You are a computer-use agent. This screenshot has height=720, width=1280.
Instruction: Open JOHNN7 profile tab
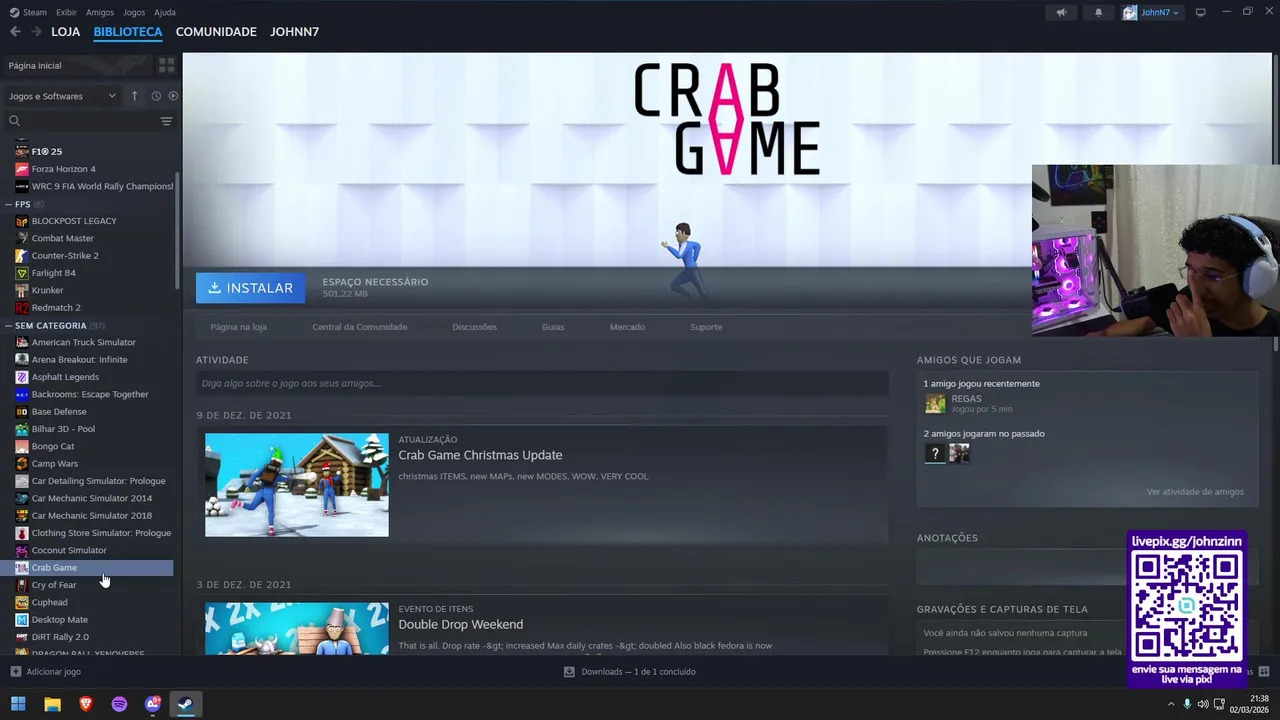pyautogui.click(x=294, y=32)
